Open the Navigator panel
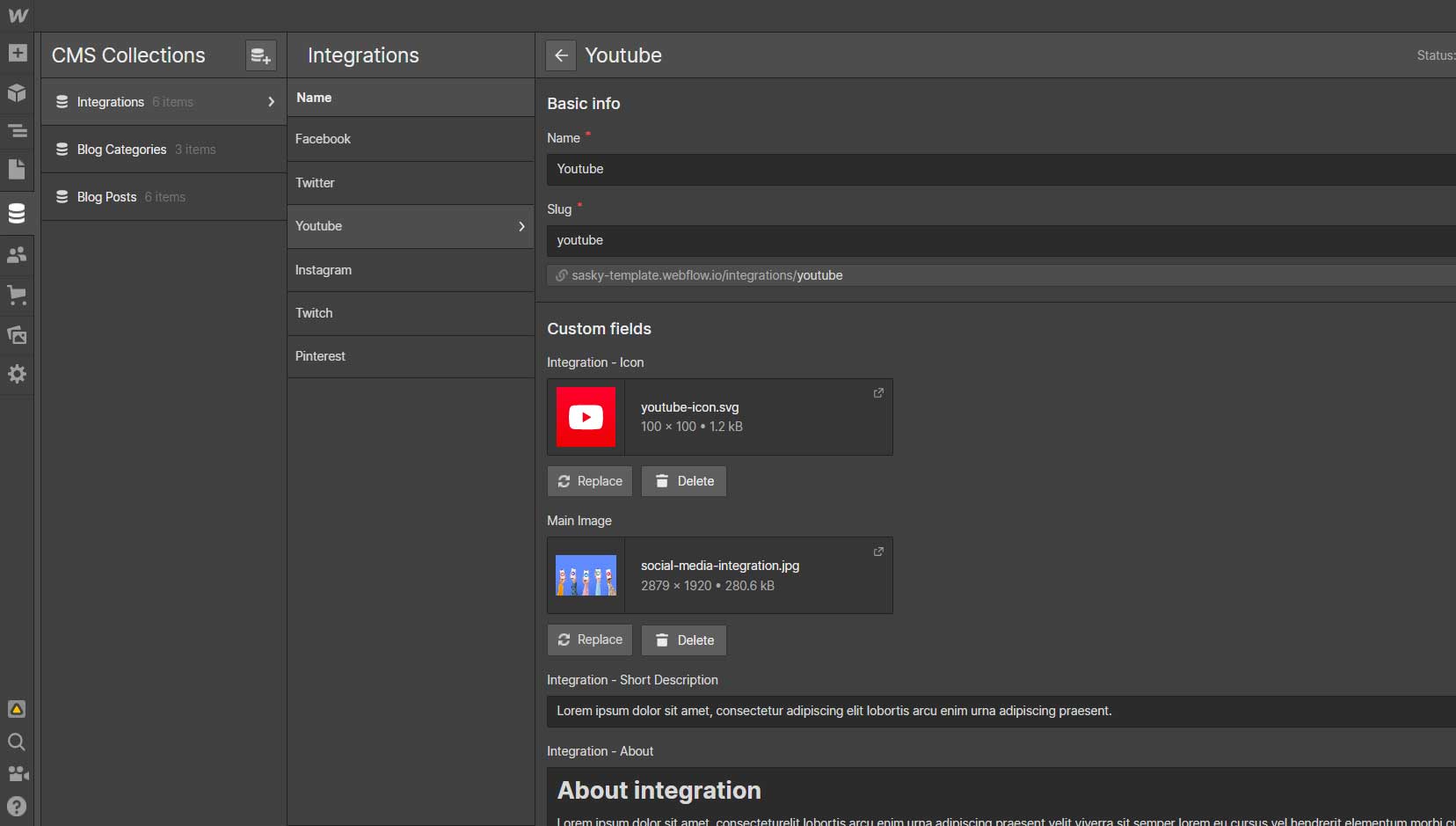Image resolution: width=1456 pixels, height=826 pixels. pyautogui.click(x=18, y=130)
